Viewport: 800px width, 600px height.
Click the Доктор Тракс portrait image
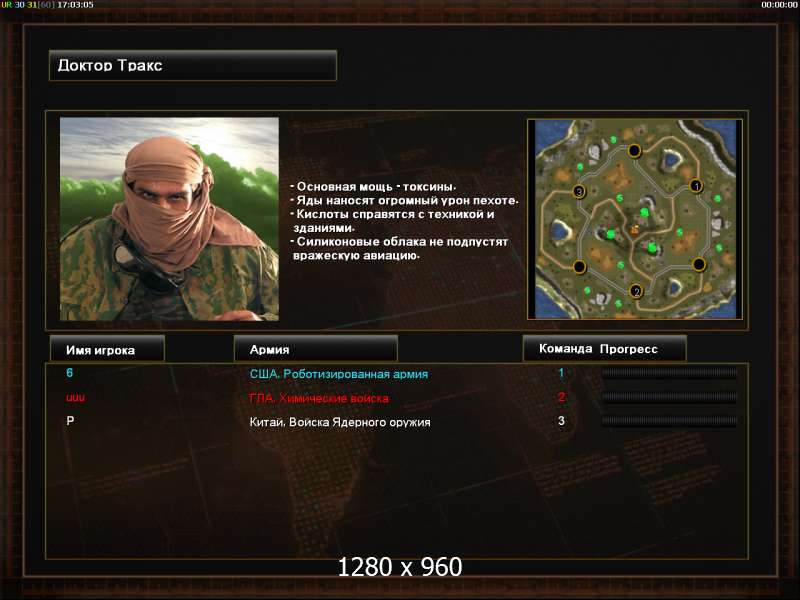tap(169, 219)
